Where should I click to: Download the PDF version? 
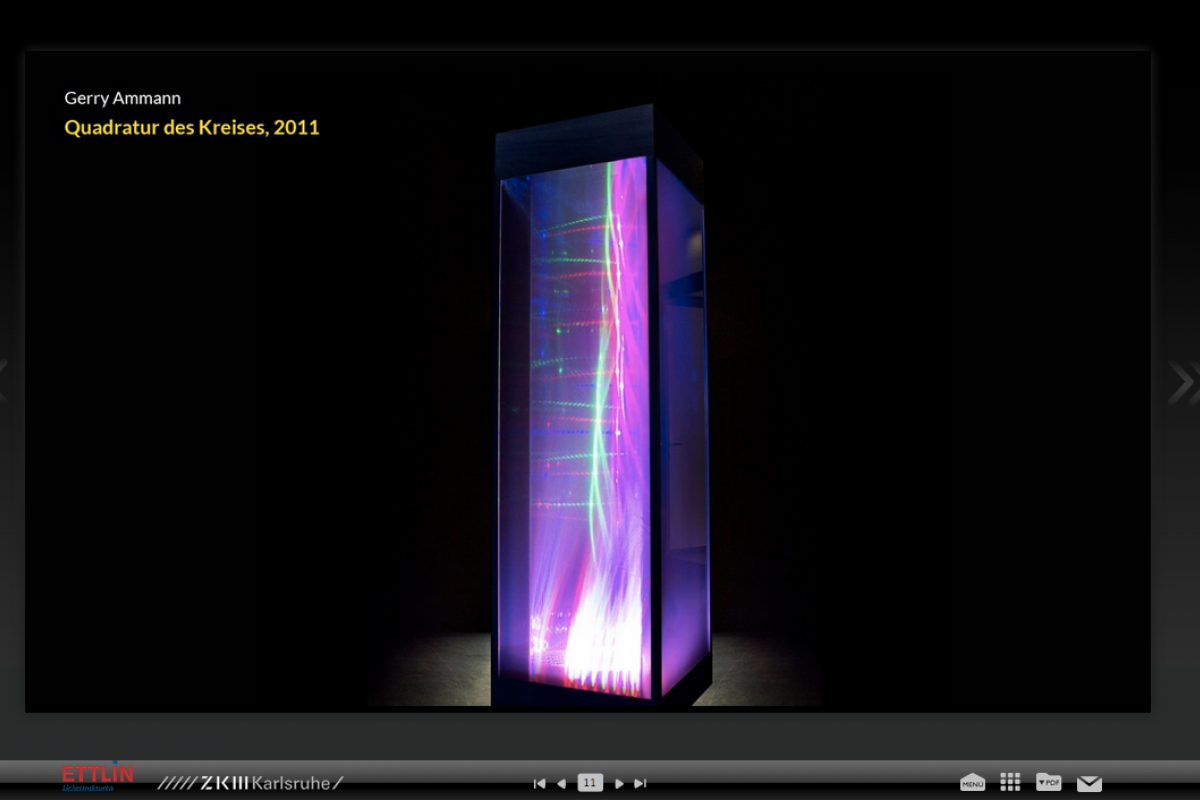(1049, 782)
